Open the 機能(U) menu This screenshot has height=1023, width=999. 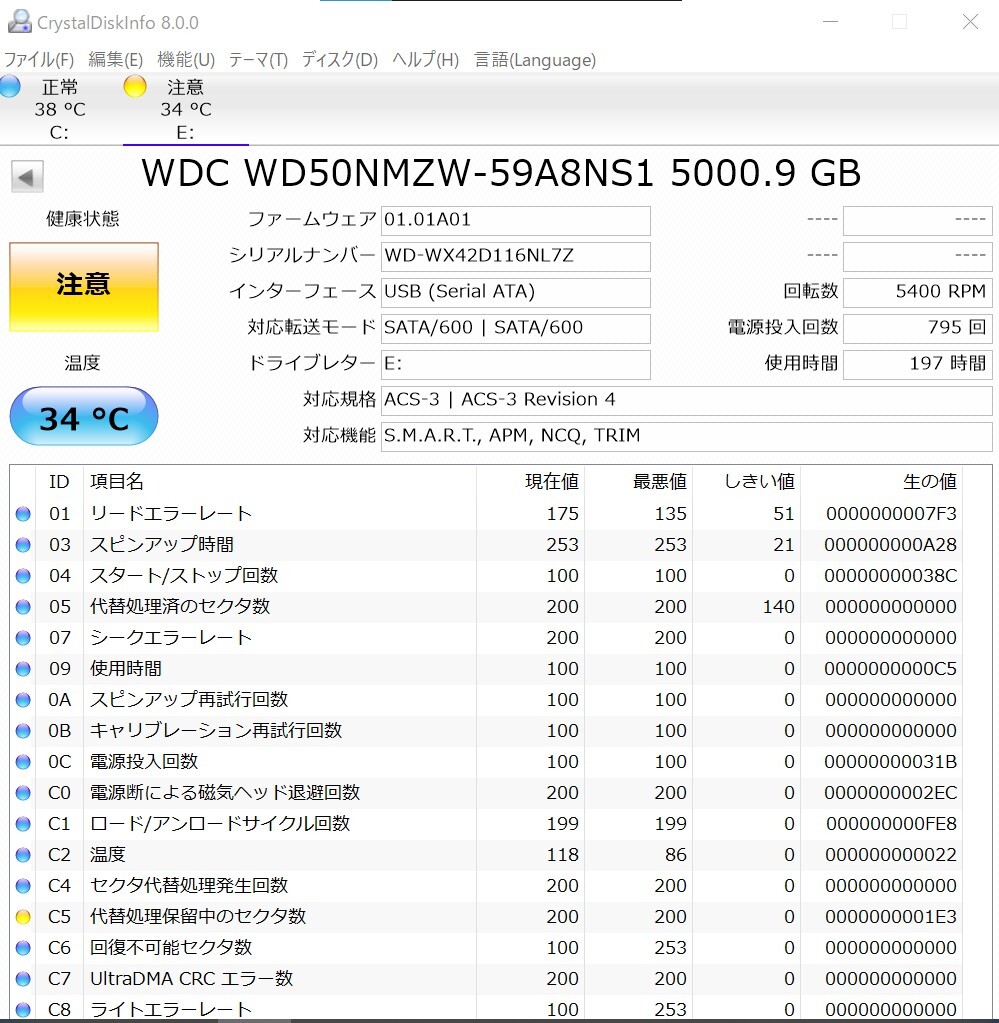(186, 60)
